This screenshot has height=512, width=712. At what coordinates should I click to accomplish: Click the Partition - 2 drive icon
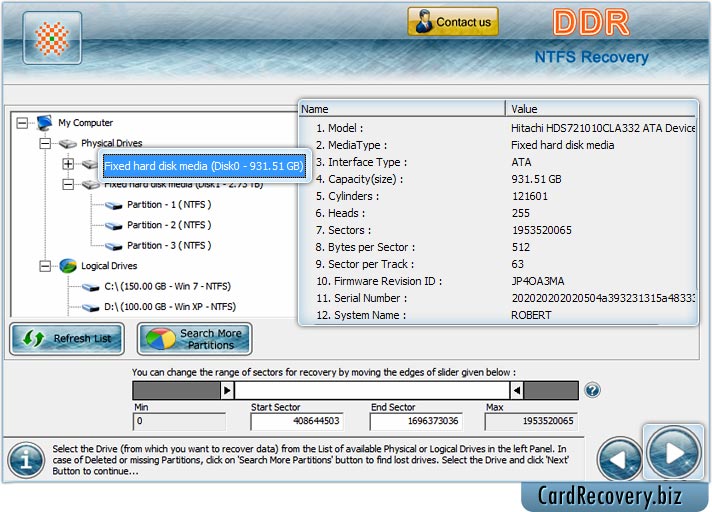pos(114,226)
